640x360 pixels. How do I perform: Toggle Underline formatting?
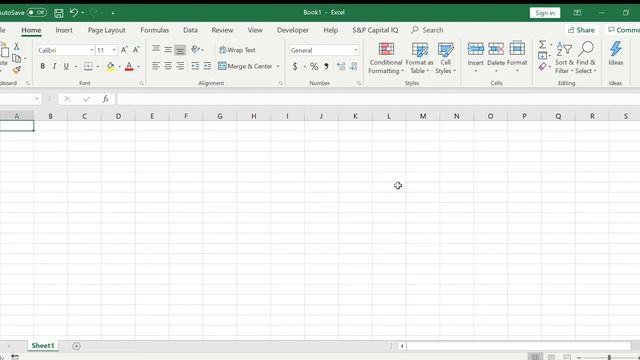[66, 66]
